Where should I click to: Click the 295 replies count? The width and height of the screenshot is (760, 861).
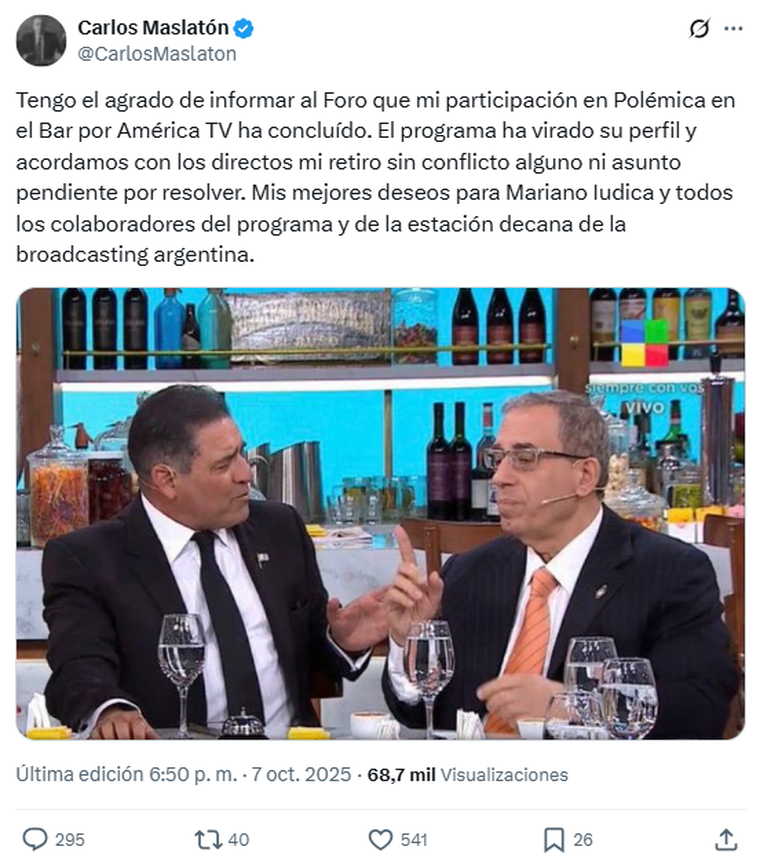coord(70,840)
